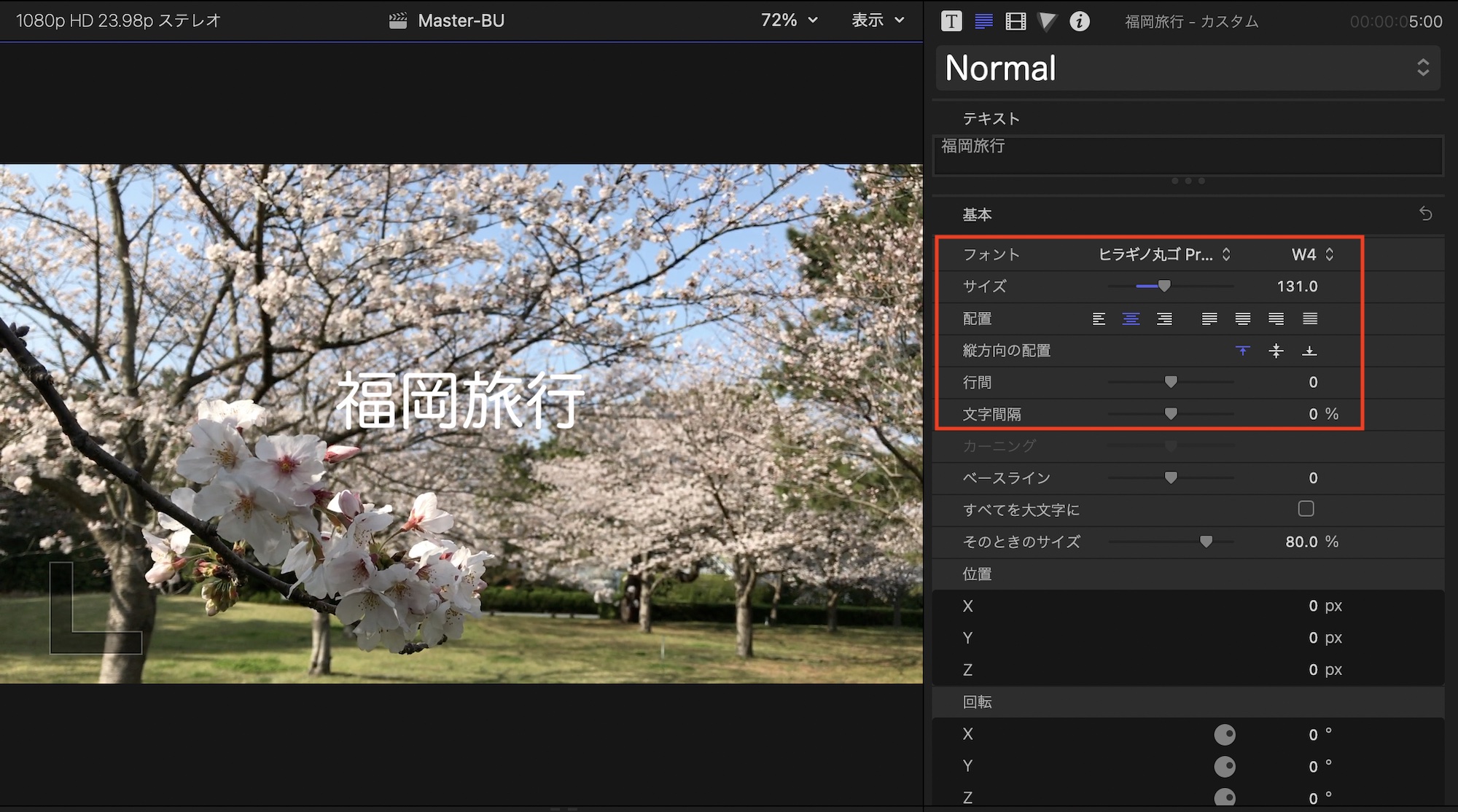
Task: Select justify-all alignment icon
Action: (1310, 319)
